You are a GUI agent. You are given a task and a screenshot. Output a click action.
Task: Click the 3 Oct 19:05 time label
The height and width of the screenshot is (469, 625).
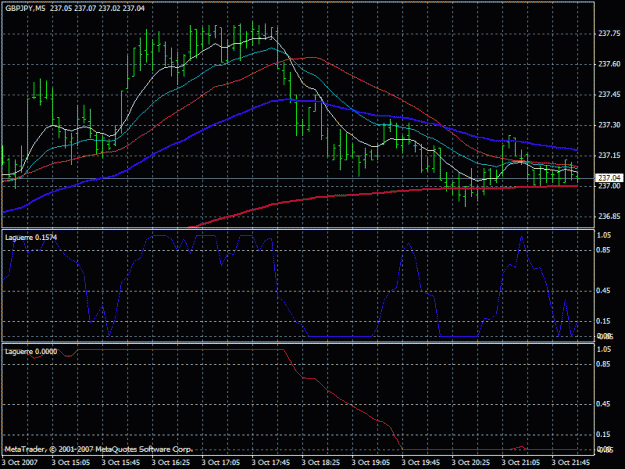pyautogui.click(x=371, y=463)
